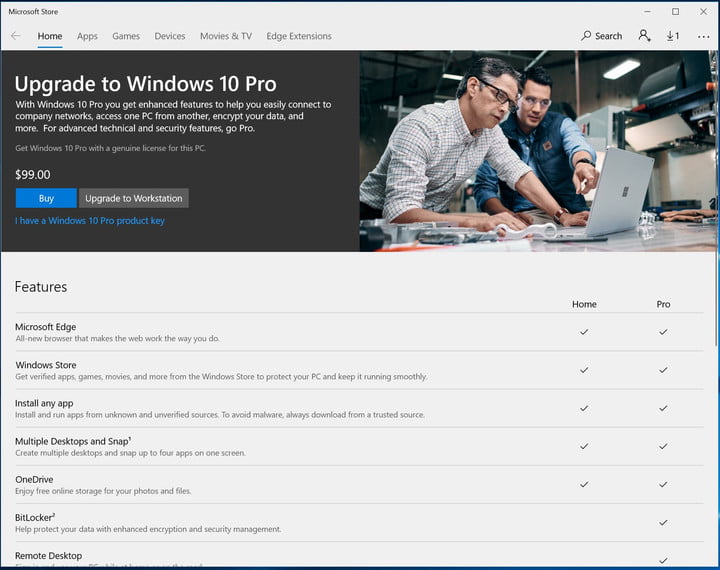
Task: Click 'Get verified apps, games, movies' description
Action: (x=221, y=377)
